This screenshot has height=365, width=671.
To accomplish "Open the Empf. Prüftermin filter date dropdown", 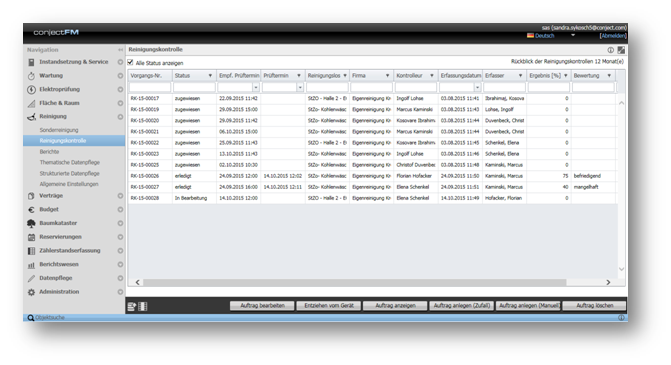I will pyautogui.click(x=256, y=87).
